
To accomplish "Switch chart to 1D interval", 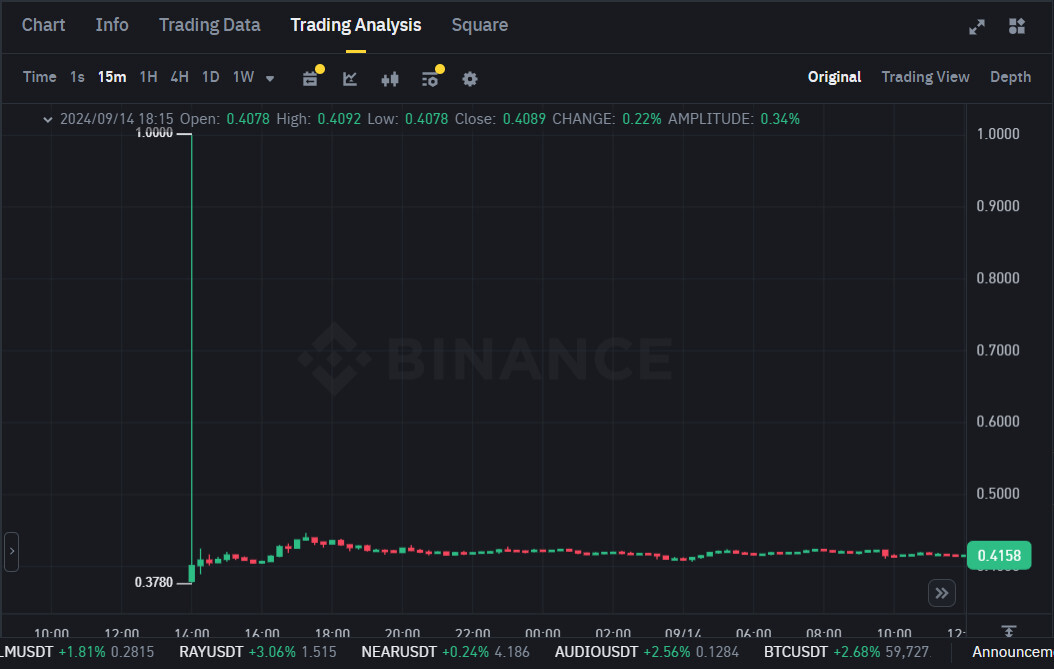I will click(x=211, y=77).
